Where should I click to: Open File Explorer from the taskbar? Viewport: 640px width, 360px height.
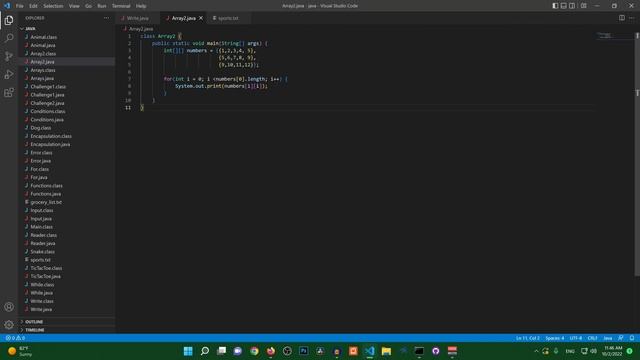pyautogui.click(x=386, y=351)
